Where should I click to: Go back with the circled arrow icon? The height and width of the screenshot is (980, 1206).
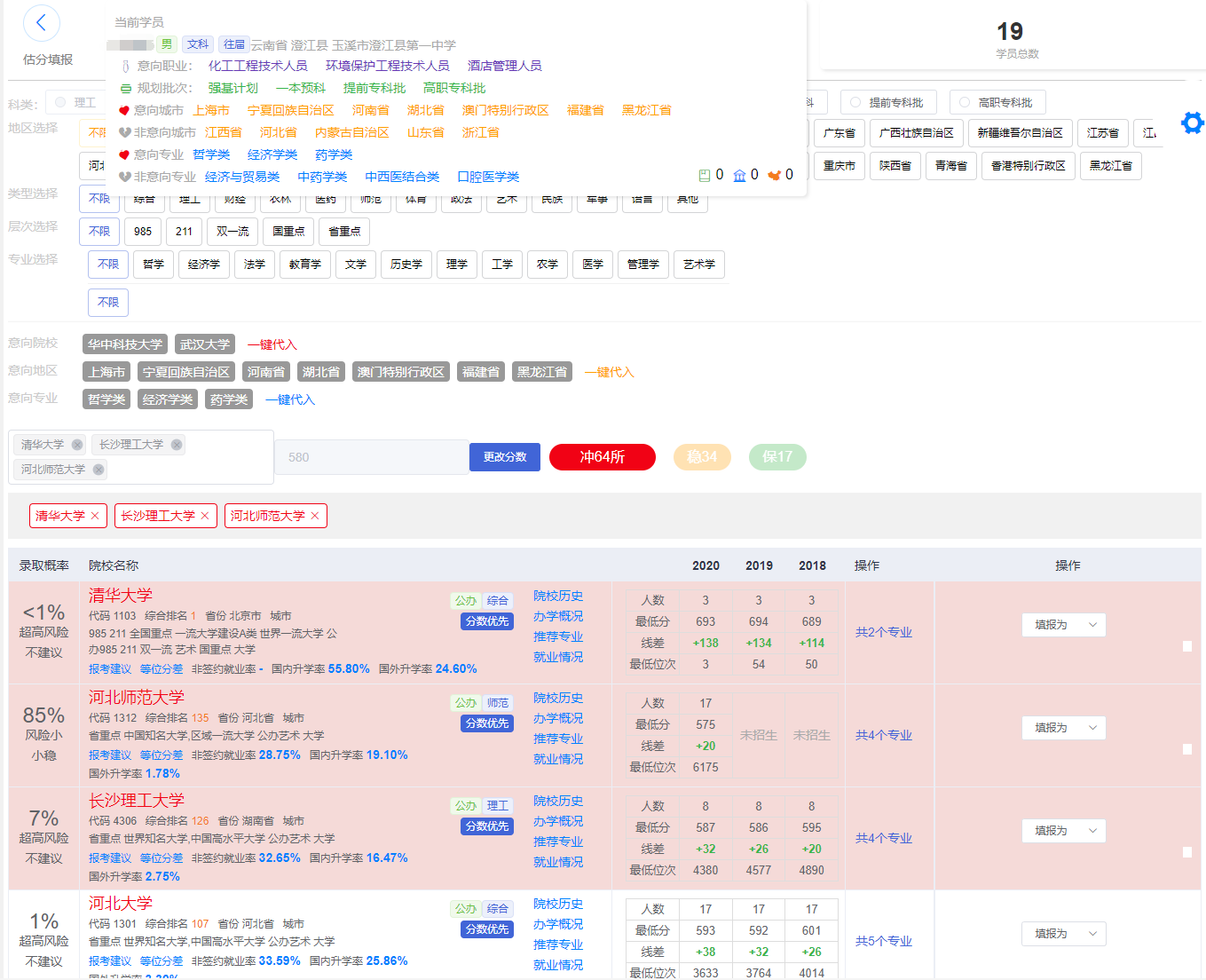click(42, 23)
